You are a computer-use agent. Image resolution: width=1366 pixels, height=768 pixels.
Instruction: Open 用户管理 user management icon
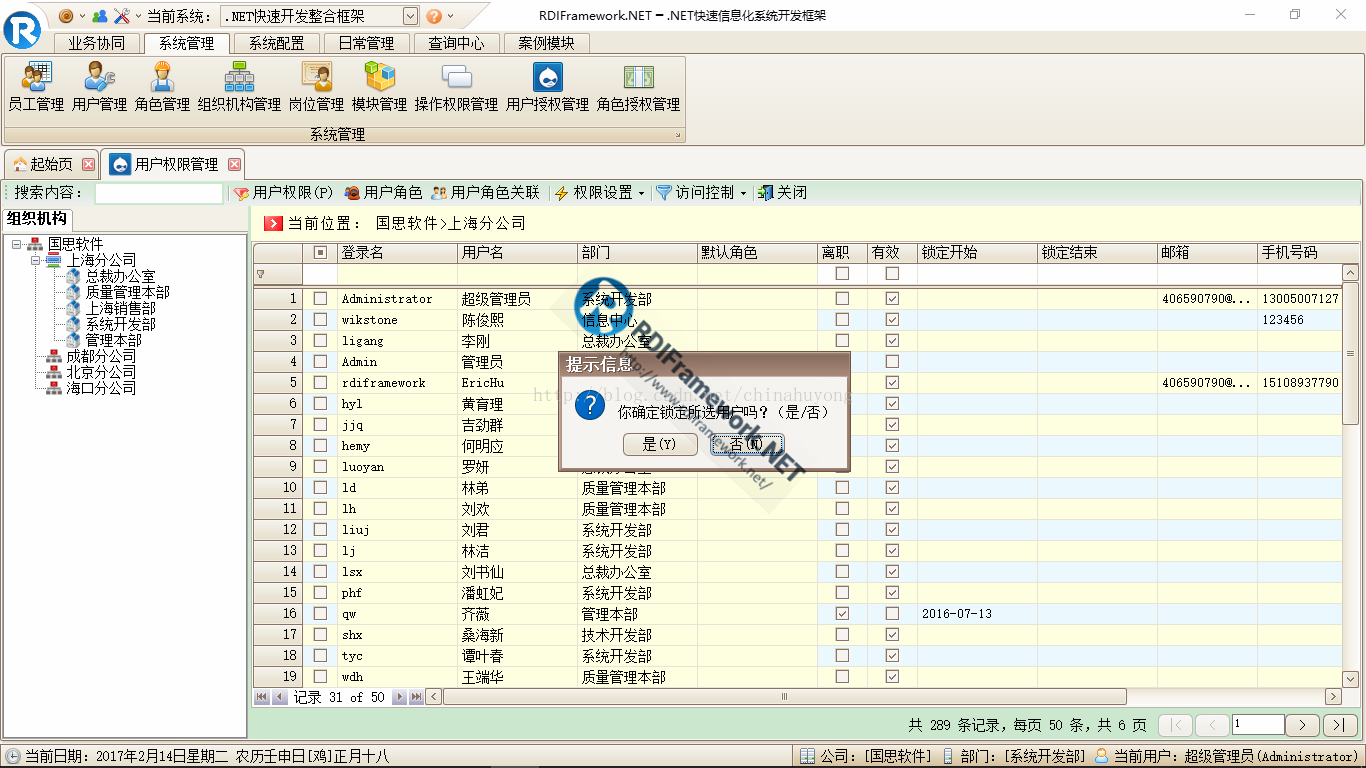(99, 87)
